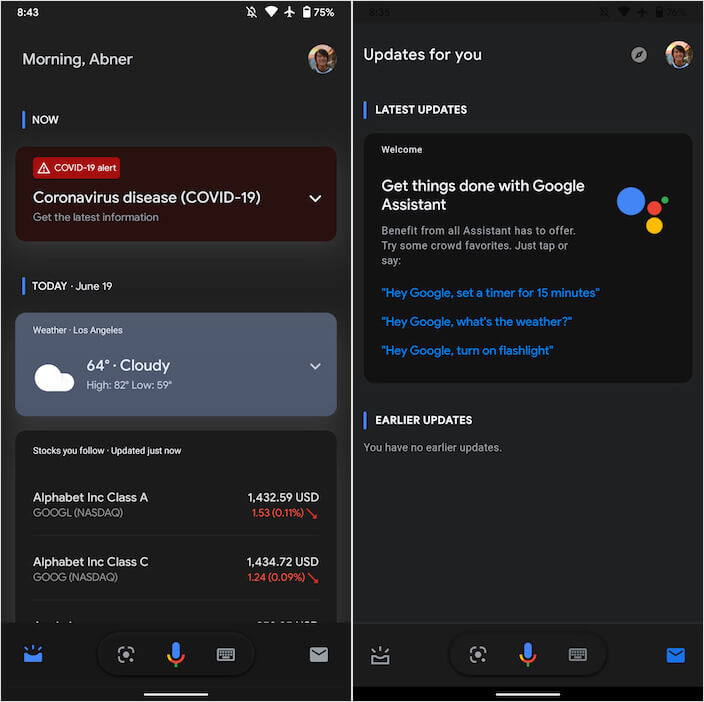Viewport: 704px width, 702px height.
Task: Go to Snapshot from the Updates screen
Action: tap(380, 655)
